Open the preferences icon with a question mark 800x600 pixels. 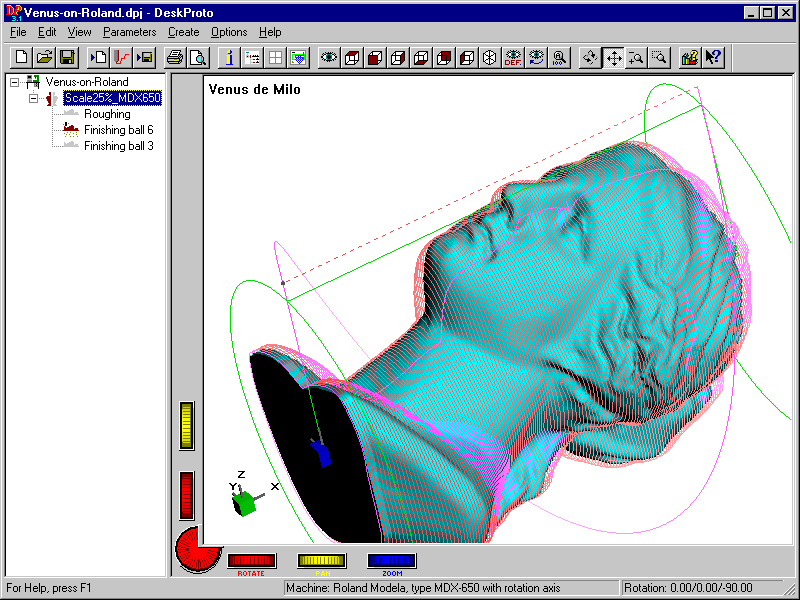[x=690, y=57]
